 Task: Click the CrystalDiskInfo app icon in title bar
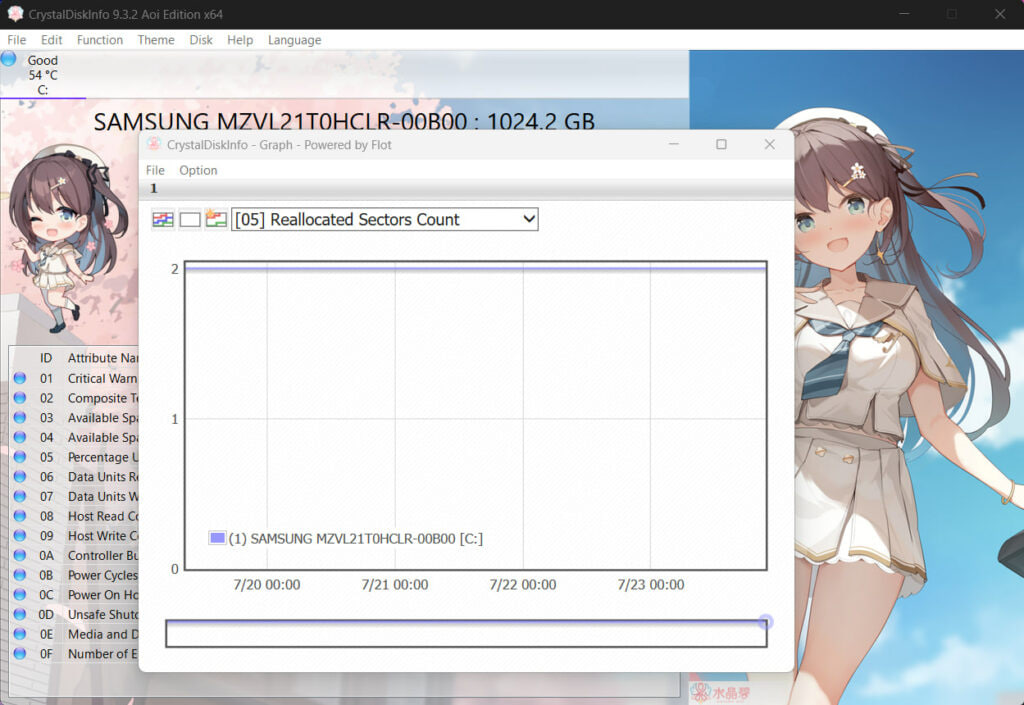click(x=15, y=14)
